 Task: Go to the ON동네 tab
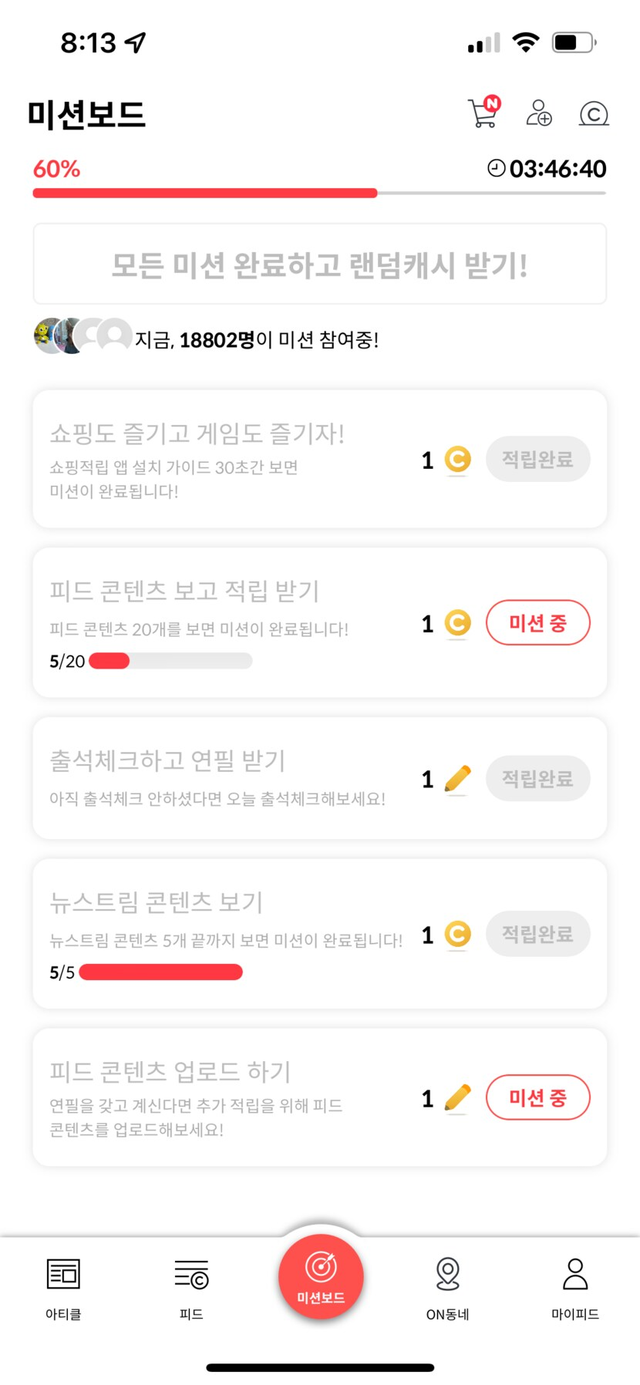pyautogui.click(x=447, y=1289)
